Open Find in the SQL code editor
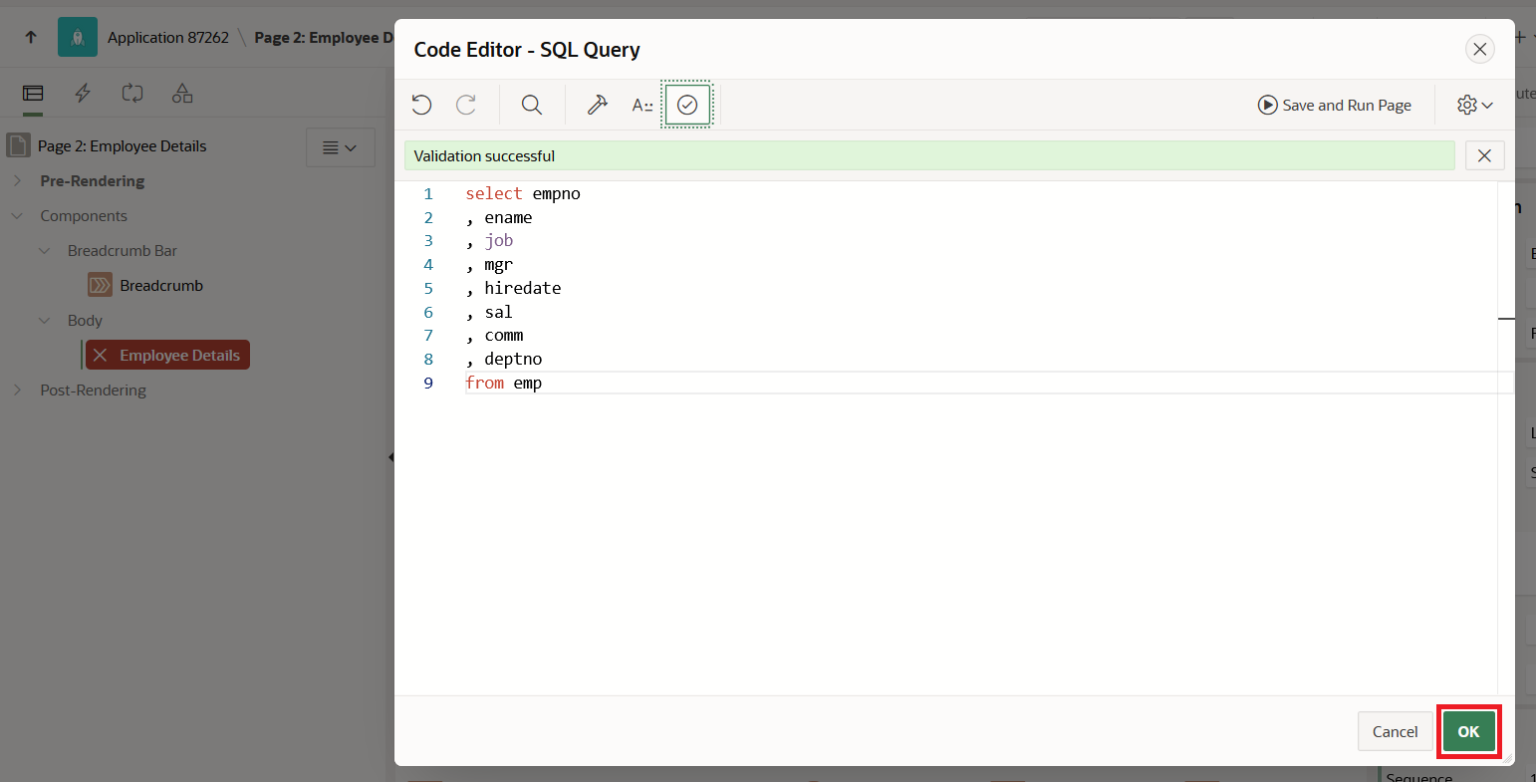The image size is (1536, 782). click(x=531, y=104)
